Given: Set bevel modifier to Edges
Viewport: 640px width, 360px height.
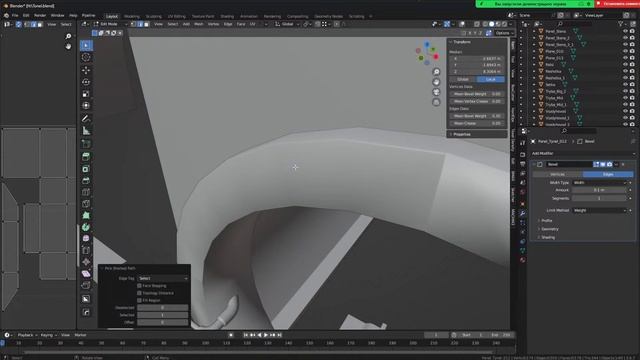Looking at the screenshot, I should pyautogui.click(x=608, y=174).
